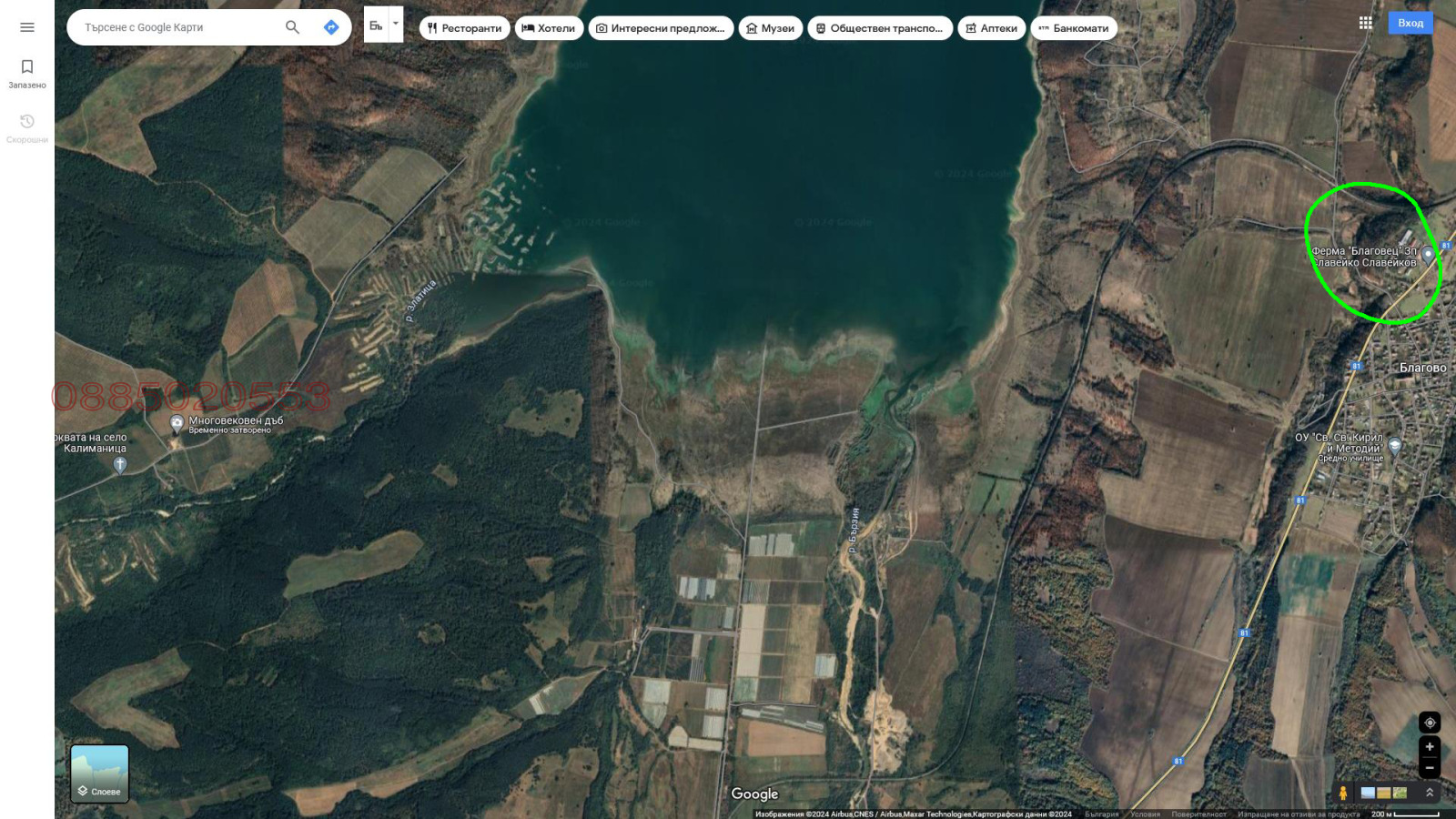Zoom in with the plus button
This screenshot has height=819, width=1456.
(1430, 746)
